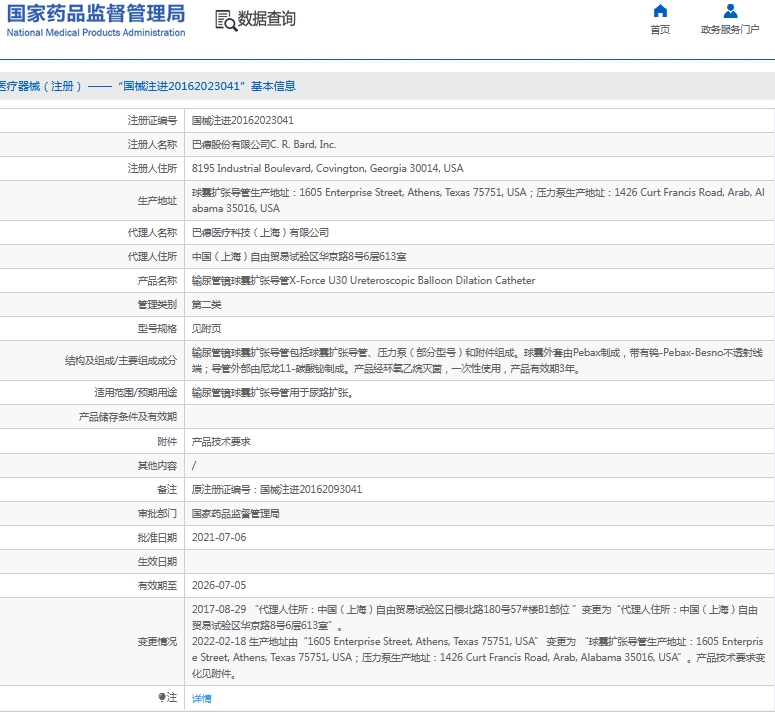
Task: Click the 2017-08-29 change record text
Action: click(475, 618)
